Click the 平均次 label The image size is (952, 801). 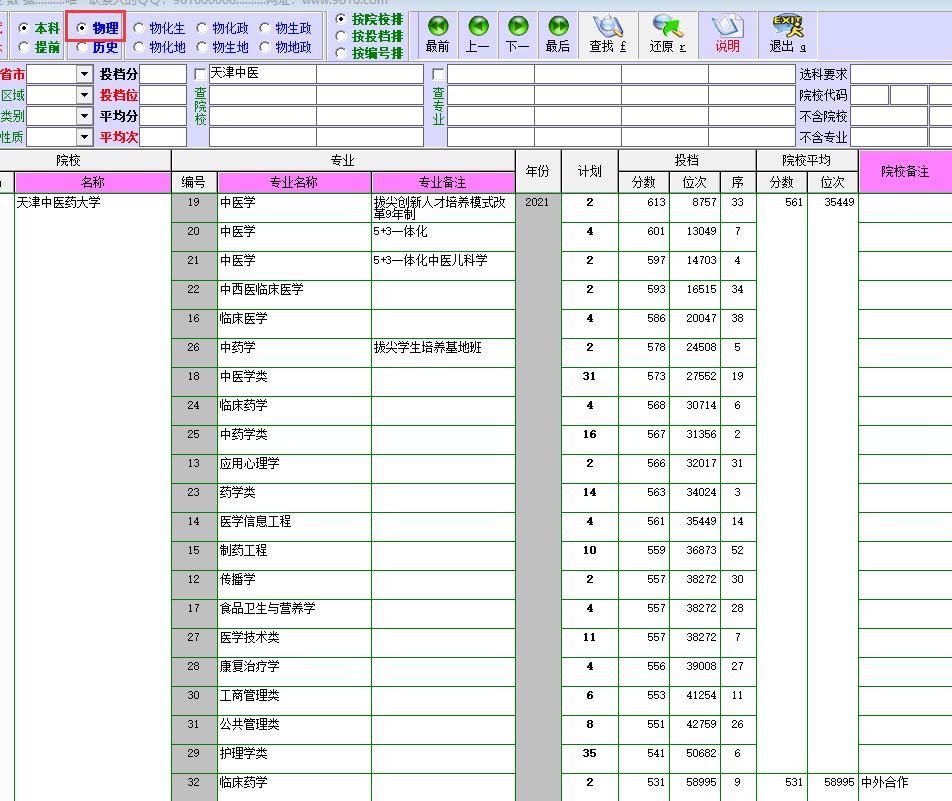click(118, 137)
